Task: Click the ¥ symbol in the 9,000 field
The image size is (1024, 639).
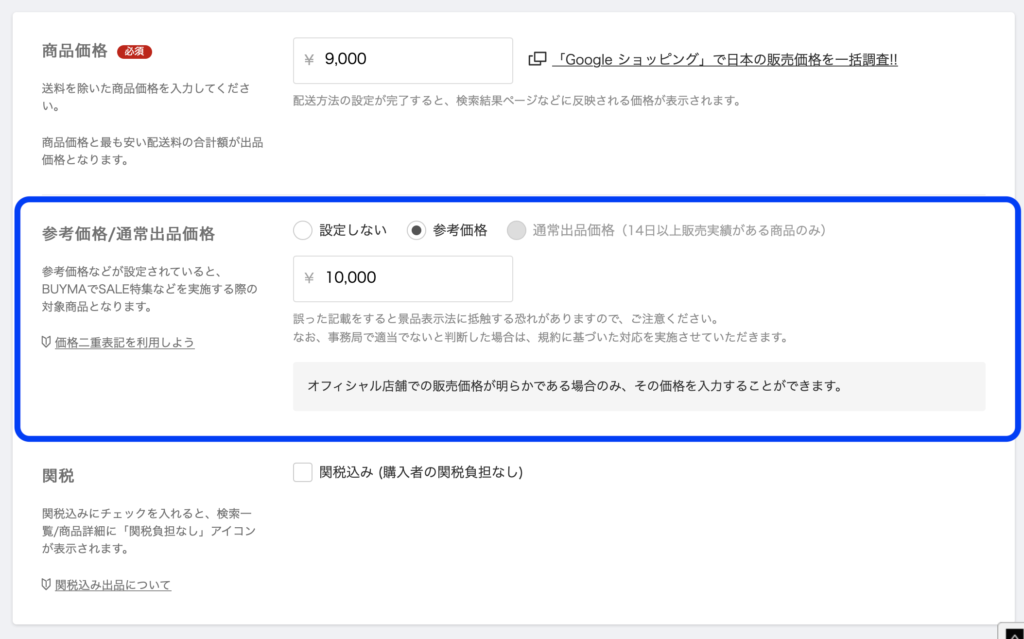Action: tap(310, 60)
